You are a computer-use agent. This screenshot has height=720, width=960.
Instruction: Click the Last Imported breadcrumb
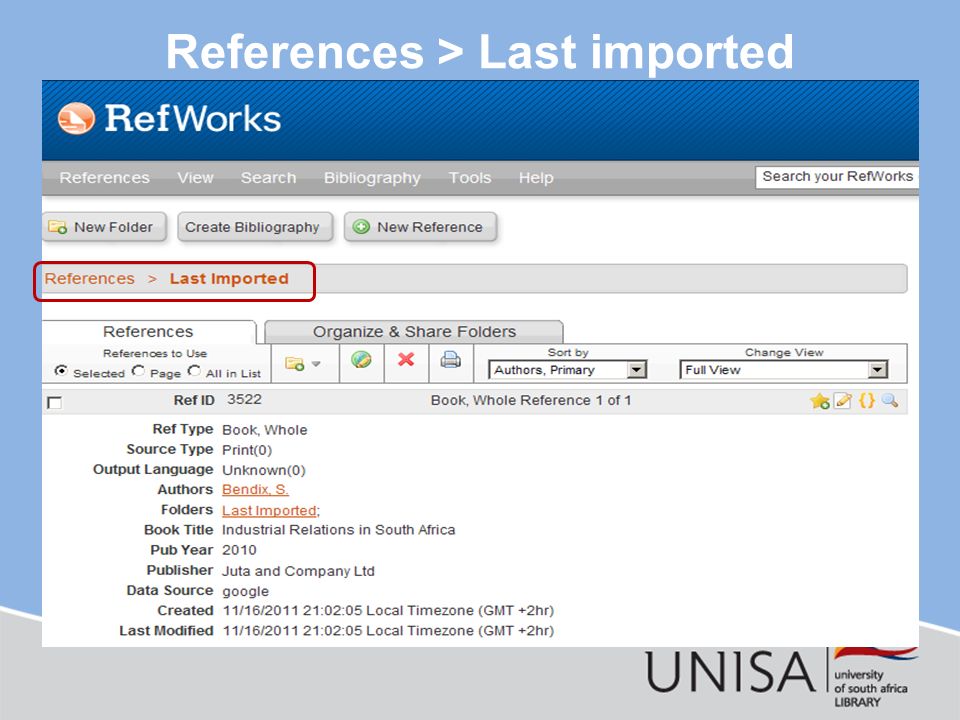pos(229,279)
